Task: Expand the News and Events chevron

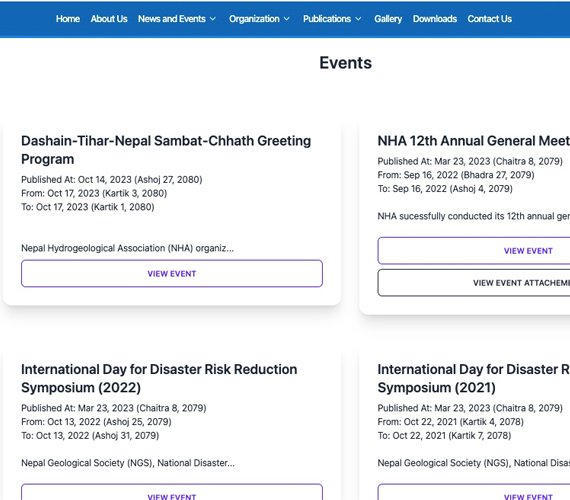Action: tap(213, 19)
